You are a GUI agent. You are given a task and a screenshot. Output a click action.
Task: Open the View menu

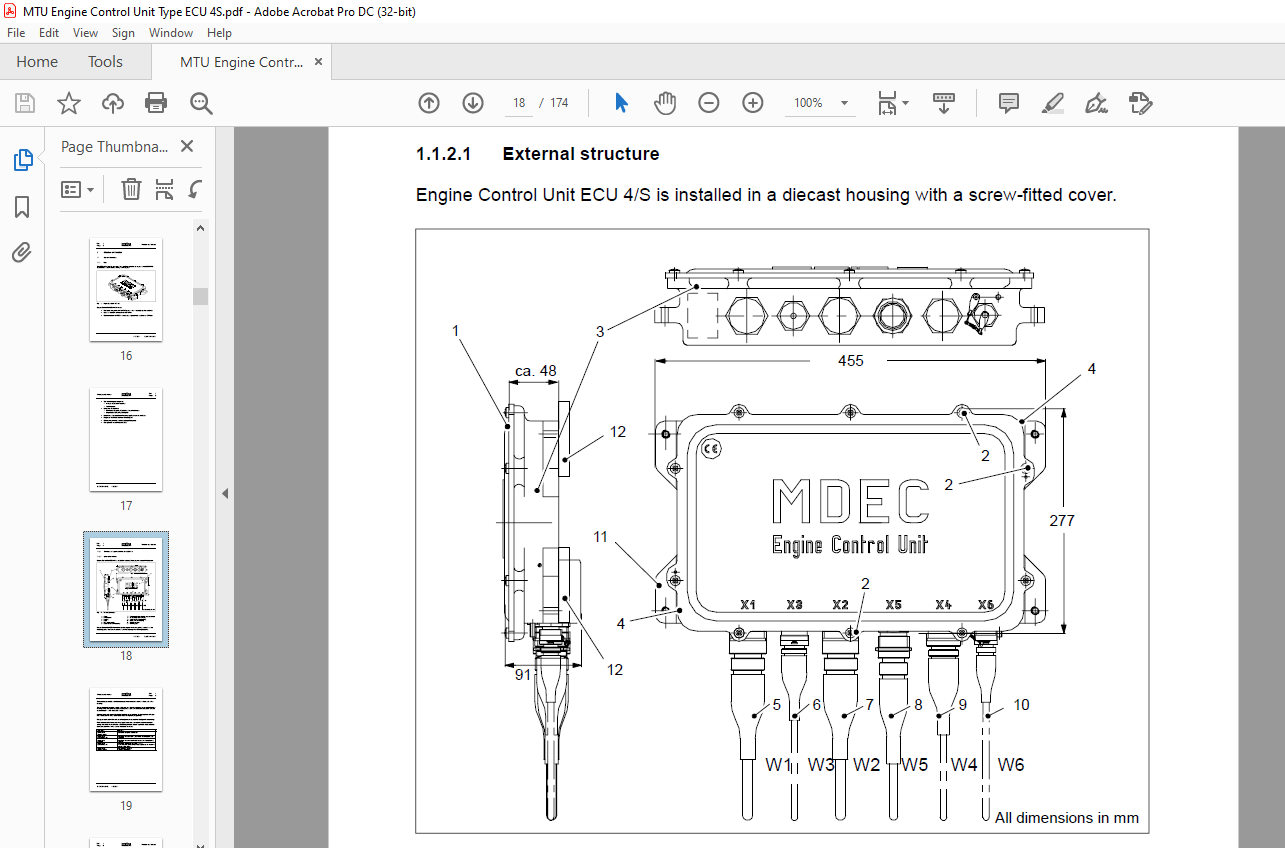pyautogui.click(x=86, y=33)
